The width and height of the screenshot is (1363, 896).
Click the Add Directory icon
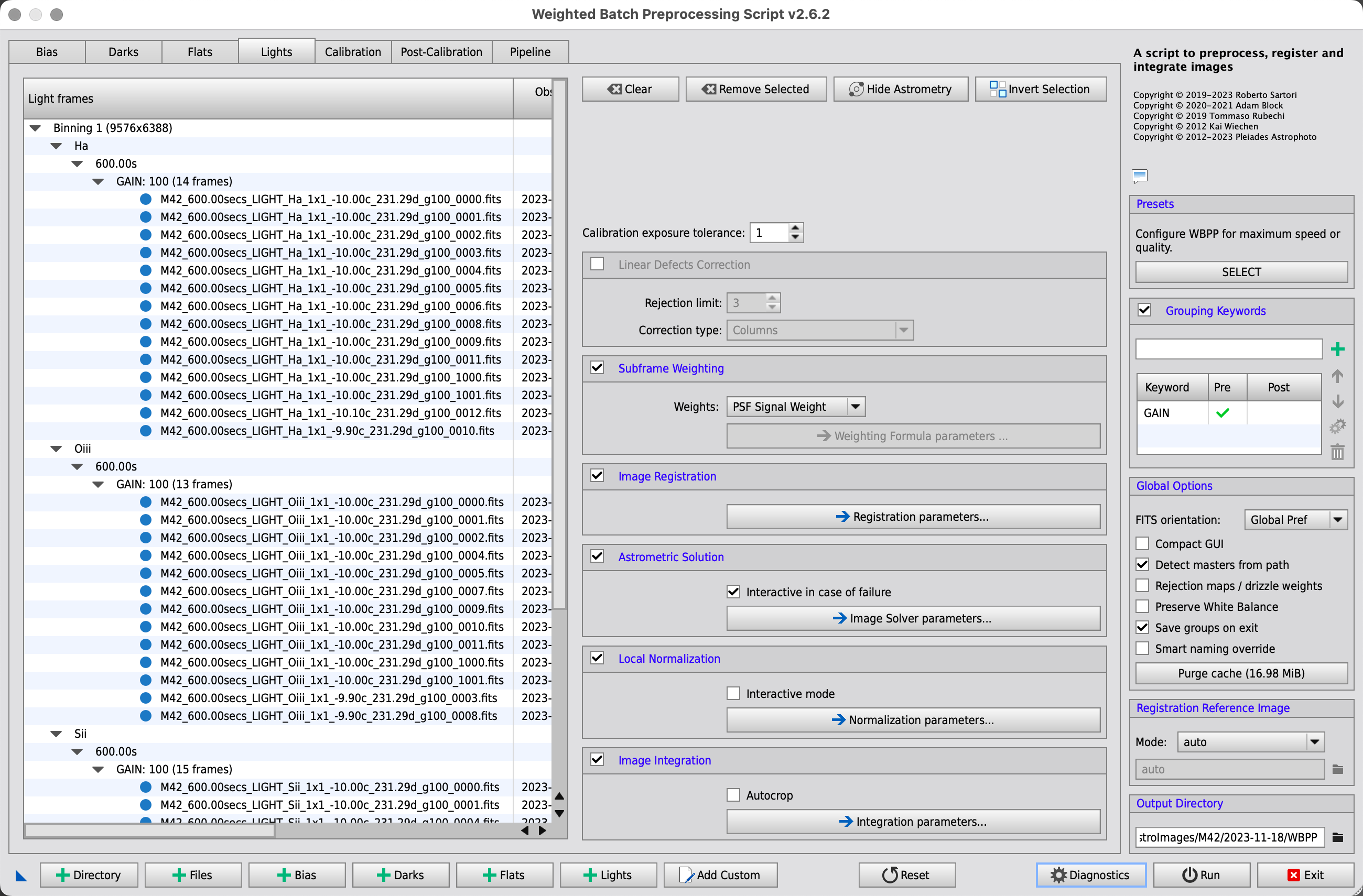point(87,874)
